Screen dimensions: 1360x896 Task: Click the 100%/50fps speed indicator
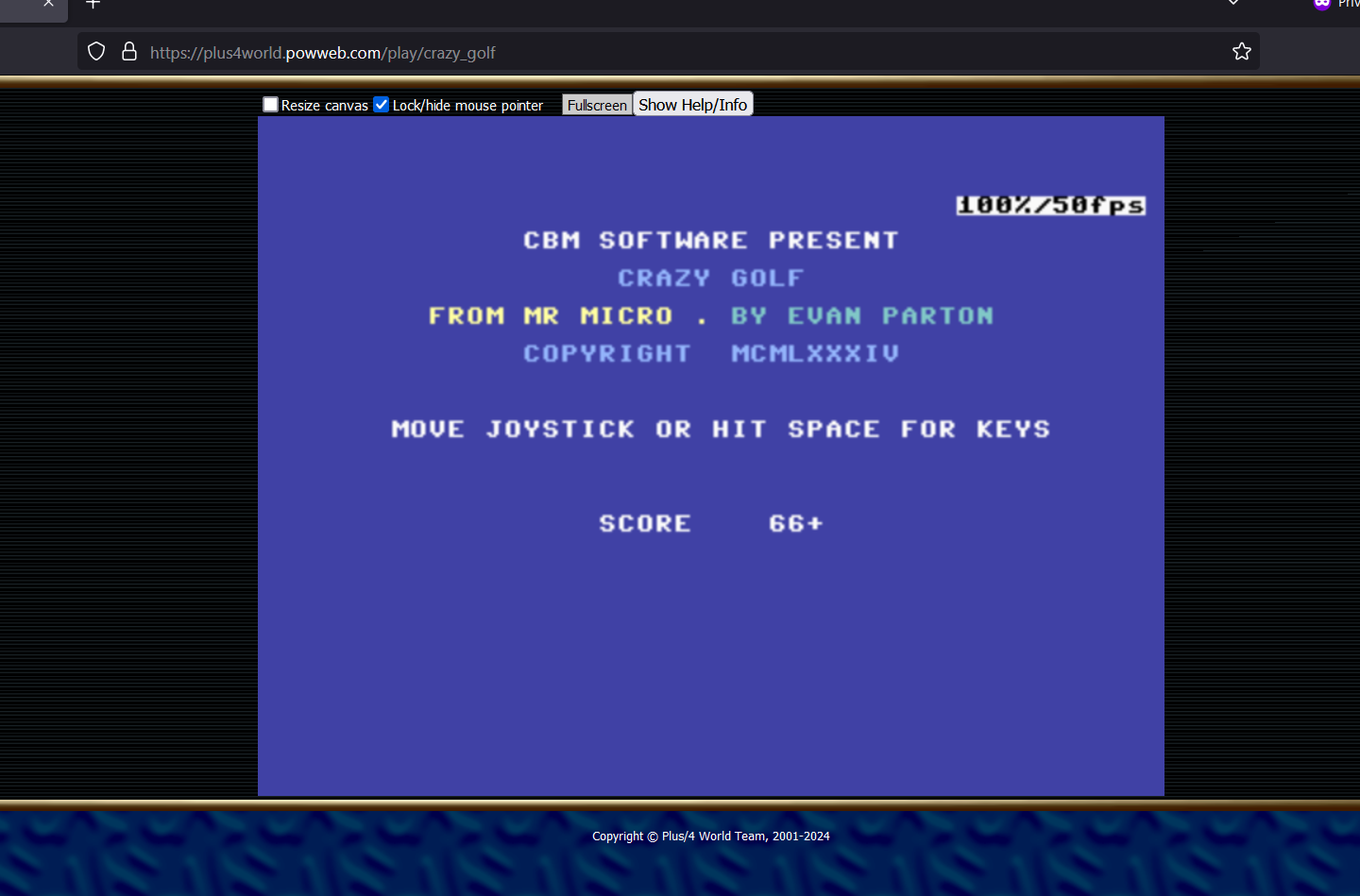tap(1051, 205)
